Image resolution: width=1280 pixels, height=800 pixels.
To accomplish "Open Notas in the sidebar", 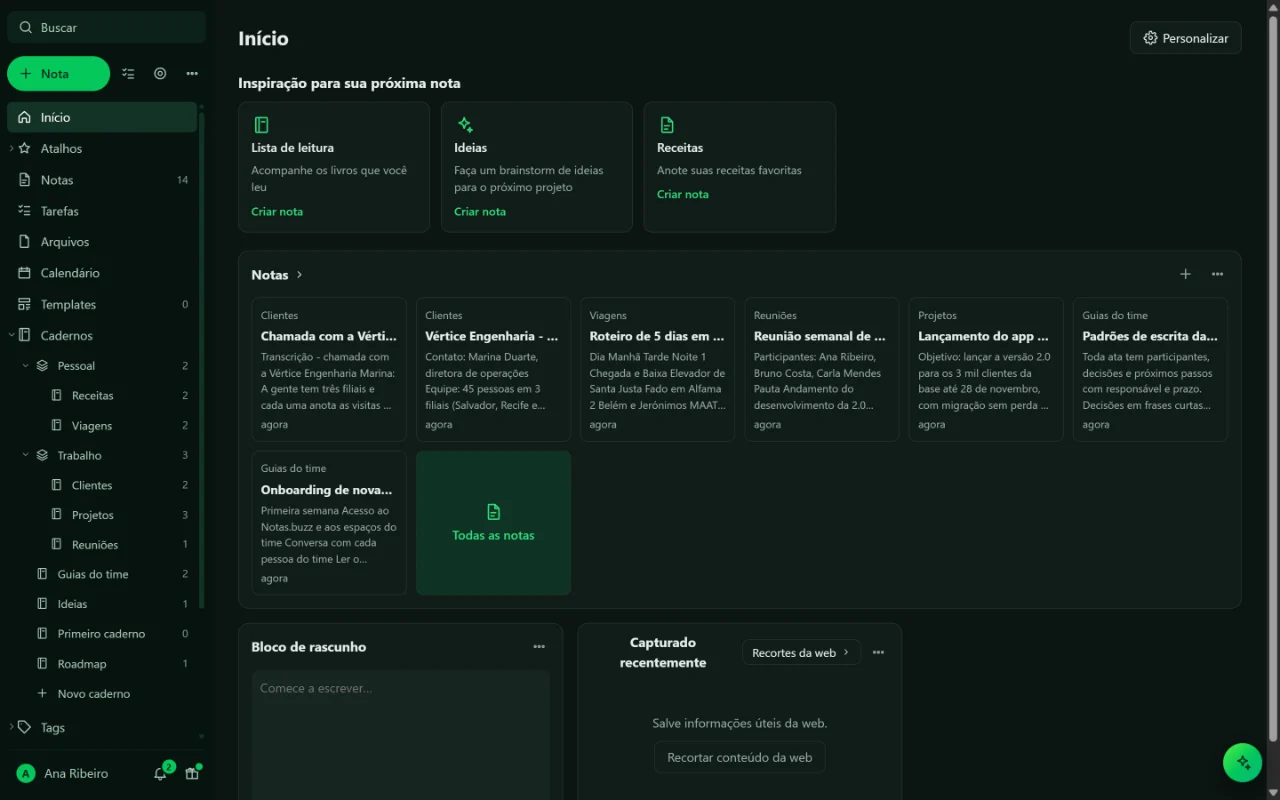I will 102,180.
